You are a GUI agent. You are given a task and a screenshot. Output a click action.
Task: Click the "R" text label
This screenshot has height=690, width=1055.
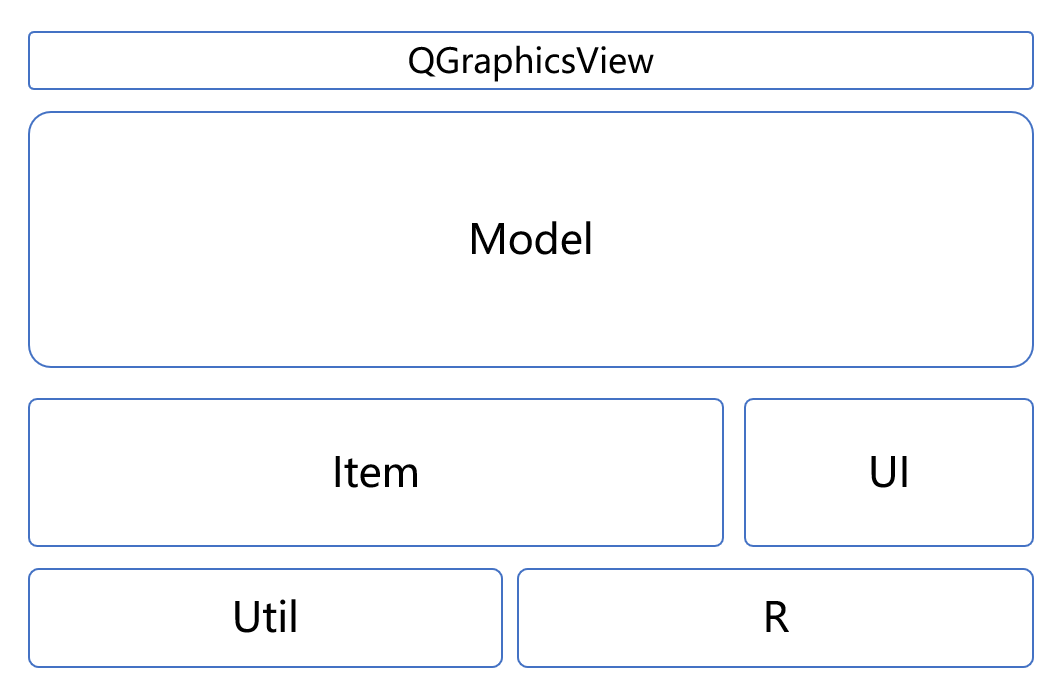click(776, 617)
